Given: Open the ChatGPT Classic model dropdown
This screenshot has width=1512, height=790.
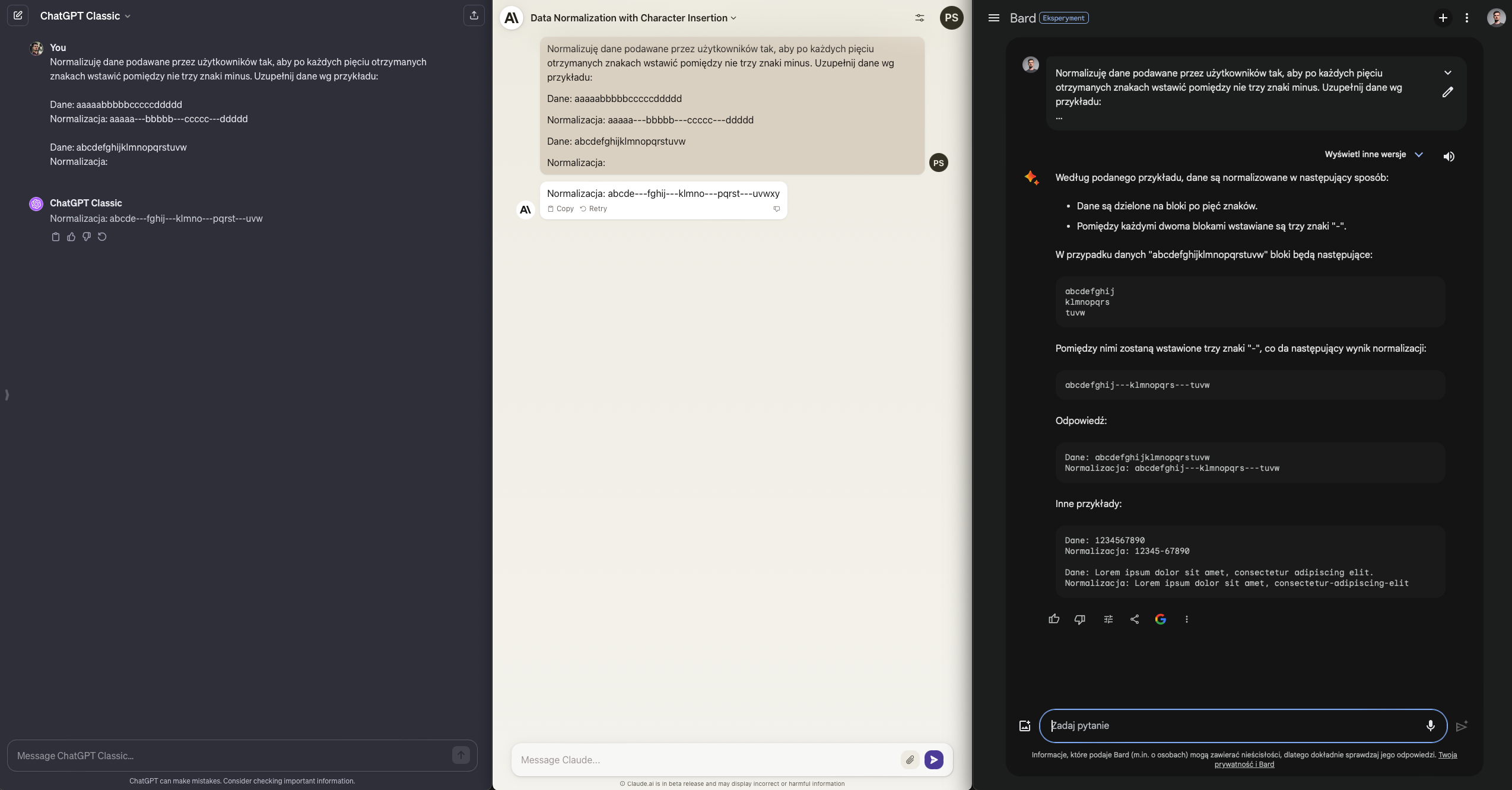Looking at the screenshot, I should pyautogui.click(x=85, y=16).
